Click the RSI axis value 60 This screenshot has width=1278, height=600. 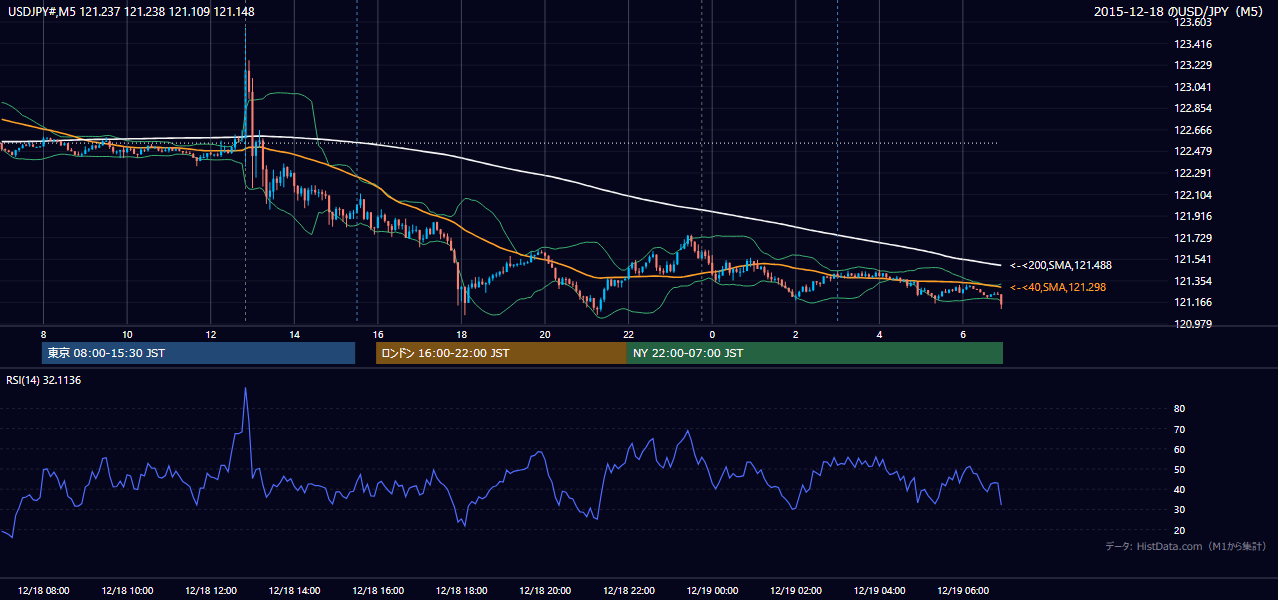[x=1180, y=449]
